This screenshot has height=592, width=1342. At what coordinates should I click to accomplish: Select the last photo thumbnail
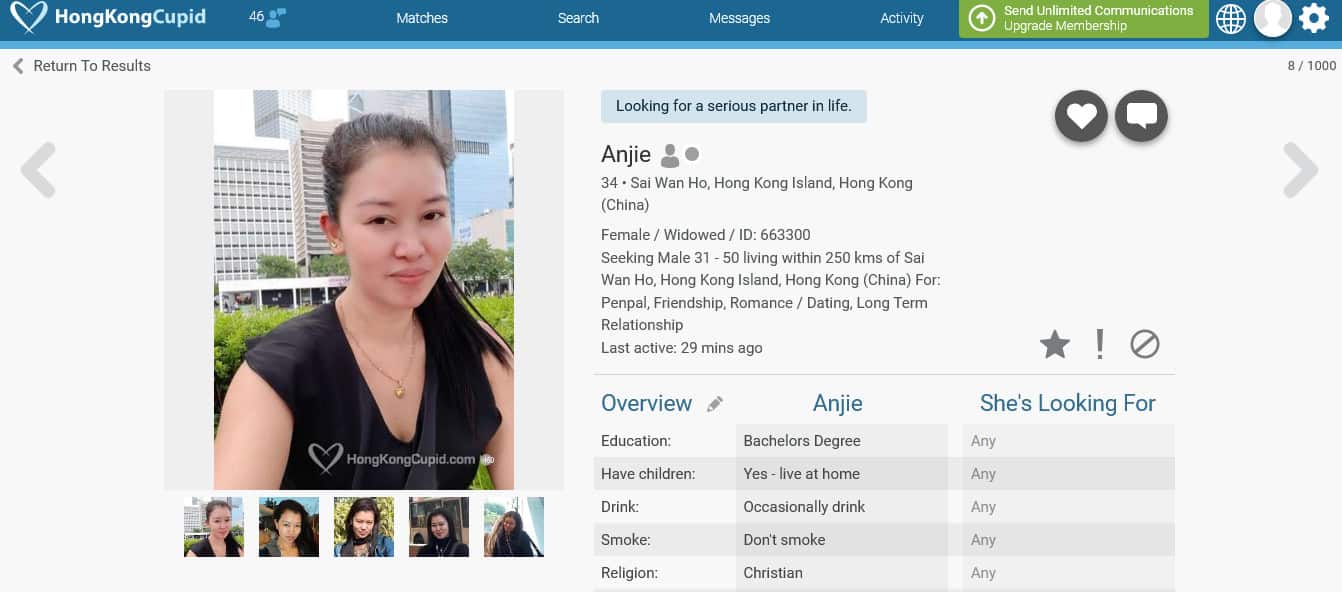(514, 527)
